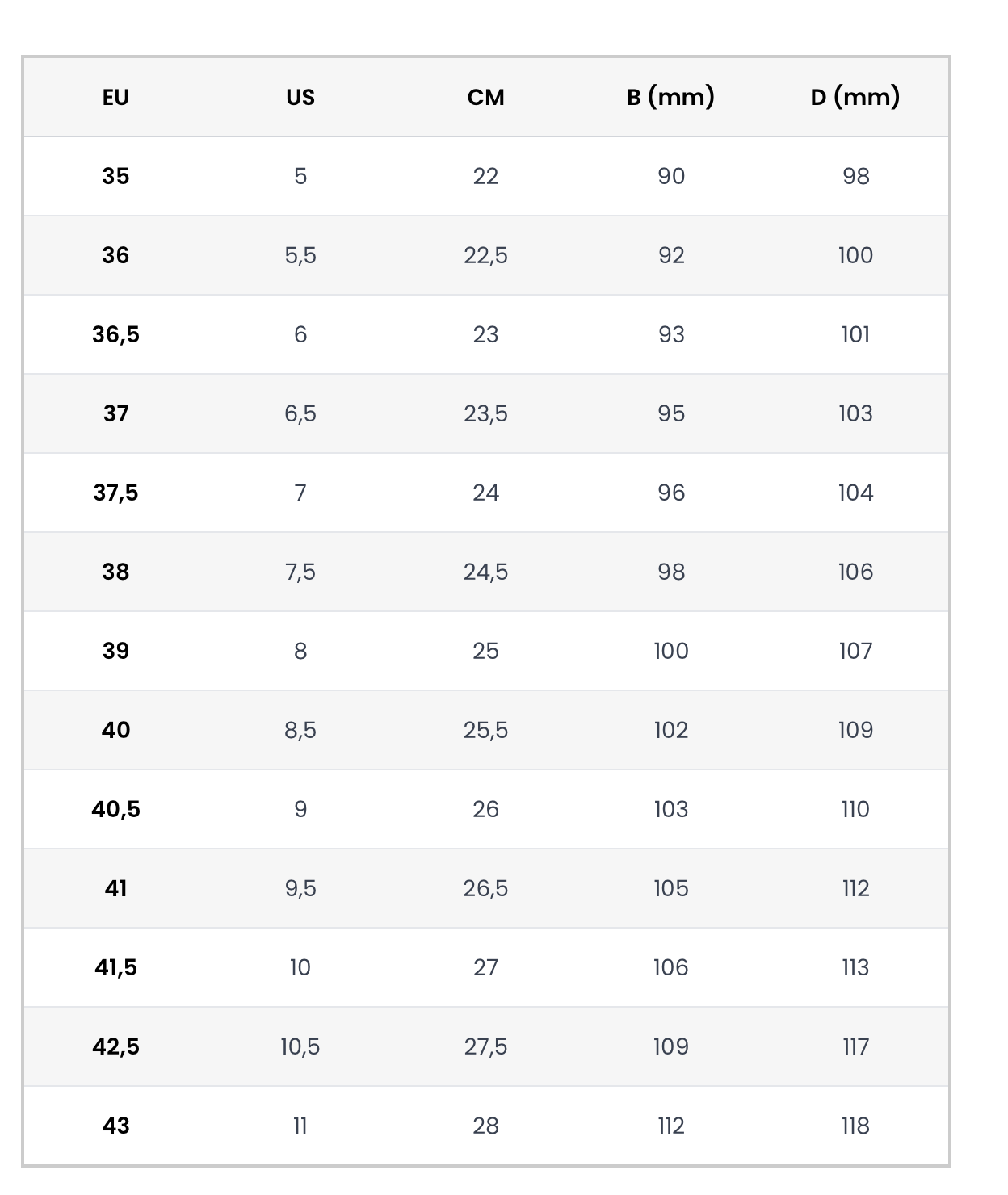The height and width of the screenshot is (1195, 1008).
Task: Select EU size 35 row label
Action: (x=115, y=176)
